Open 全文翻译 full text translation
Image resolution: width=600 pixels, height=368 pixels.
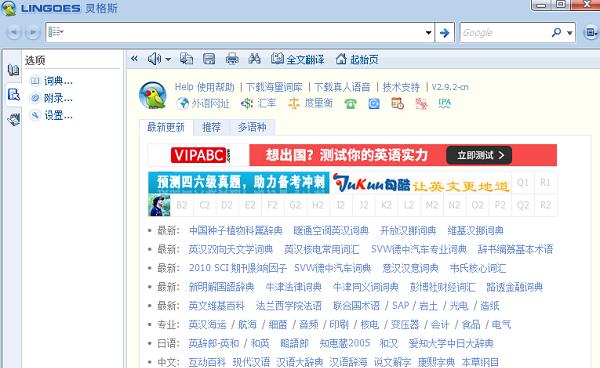[x=297, y=59]
